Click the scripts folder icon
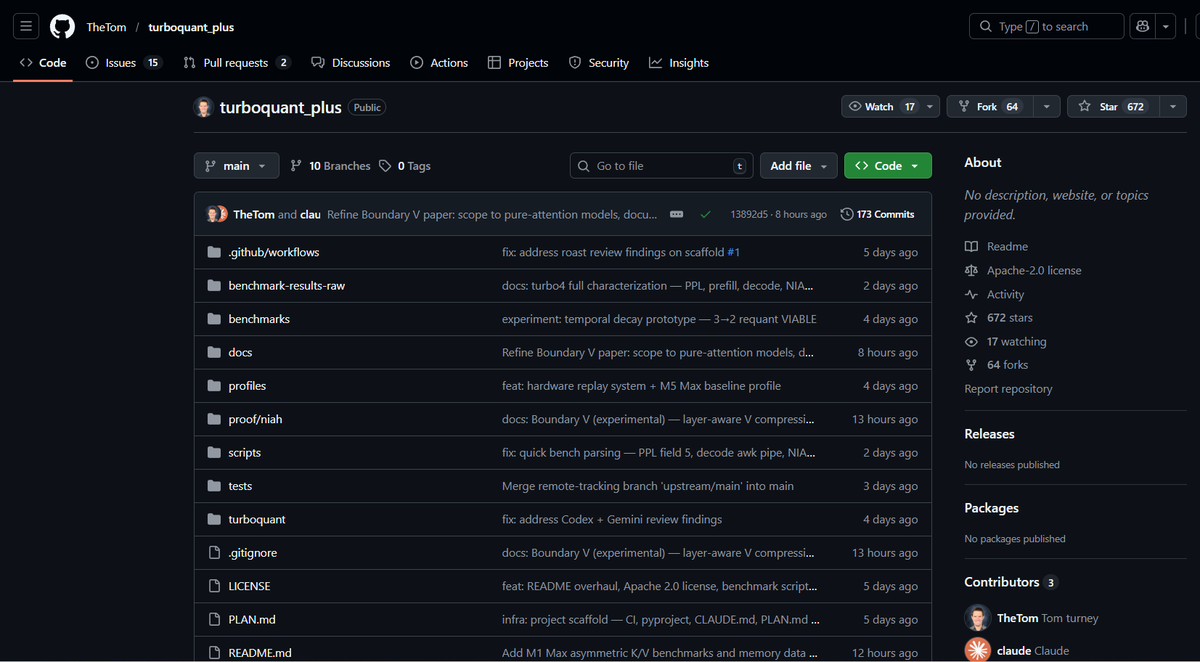Screen dimensions: 1200x662 [214, 452]
